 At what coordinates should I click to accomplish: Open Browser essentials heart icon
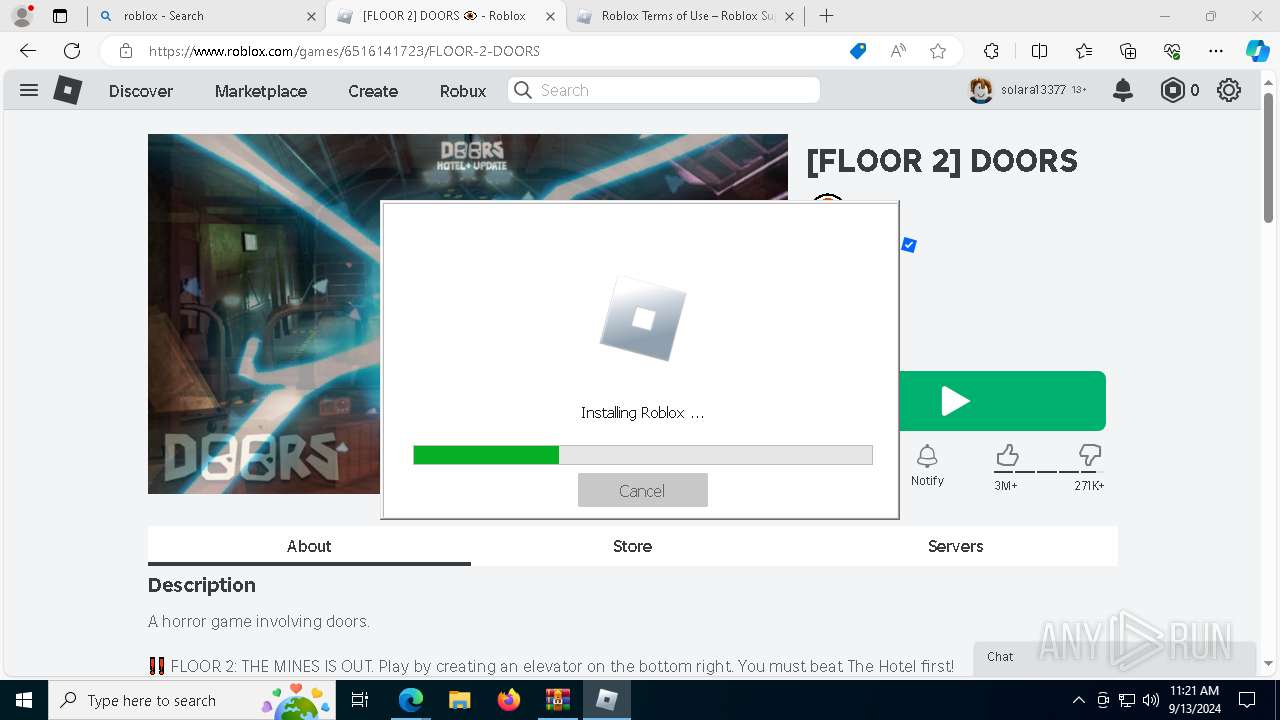tap(1172, 51)
